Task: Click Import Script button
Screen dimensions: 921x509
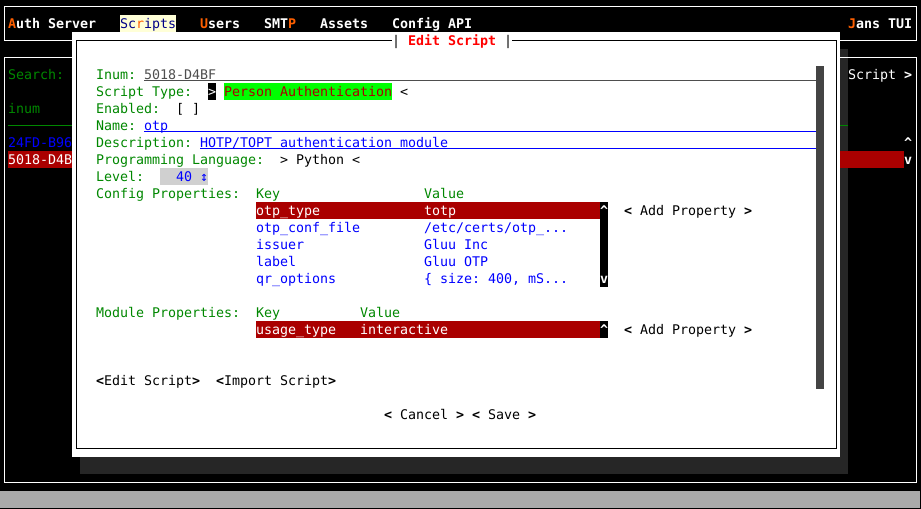Action: tap(276, 380)
